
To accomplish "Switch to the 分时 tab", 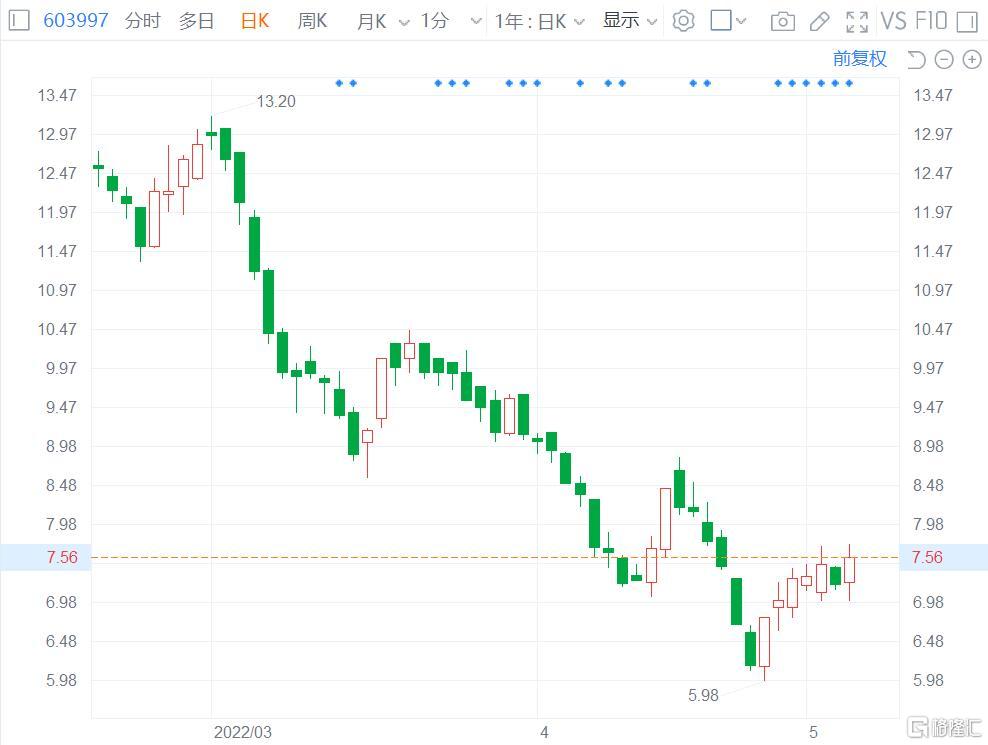I will coord(142,21).
